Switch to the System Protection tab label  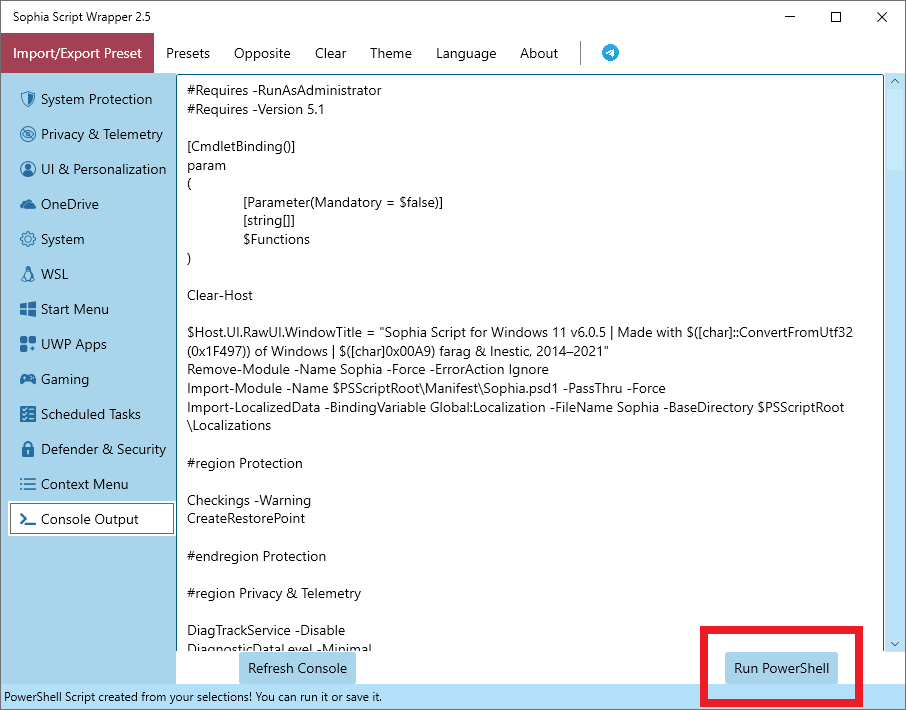tap(96, 99)
